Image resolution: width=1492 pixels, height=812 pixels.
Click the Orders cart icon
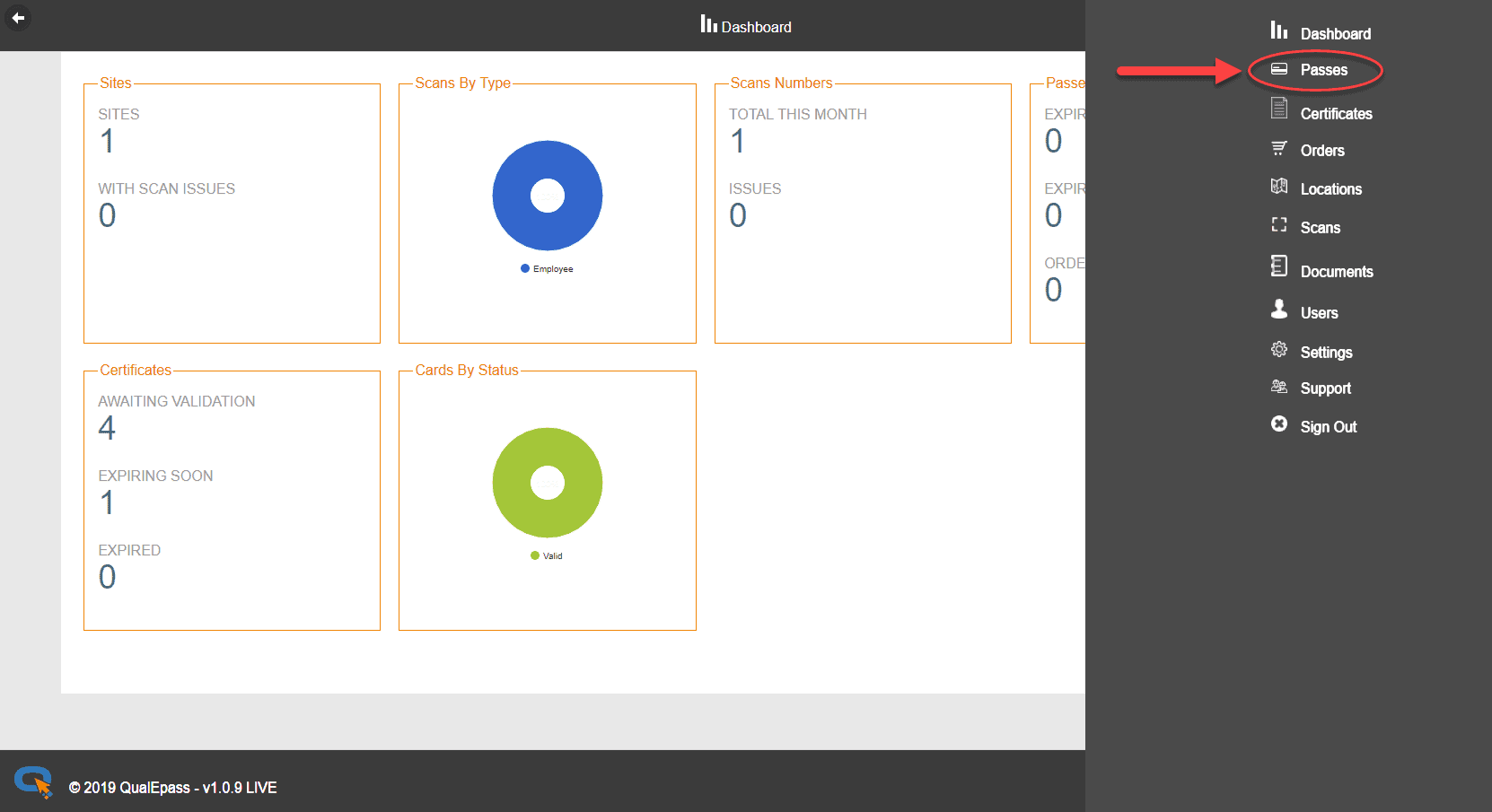(1279, 148)
